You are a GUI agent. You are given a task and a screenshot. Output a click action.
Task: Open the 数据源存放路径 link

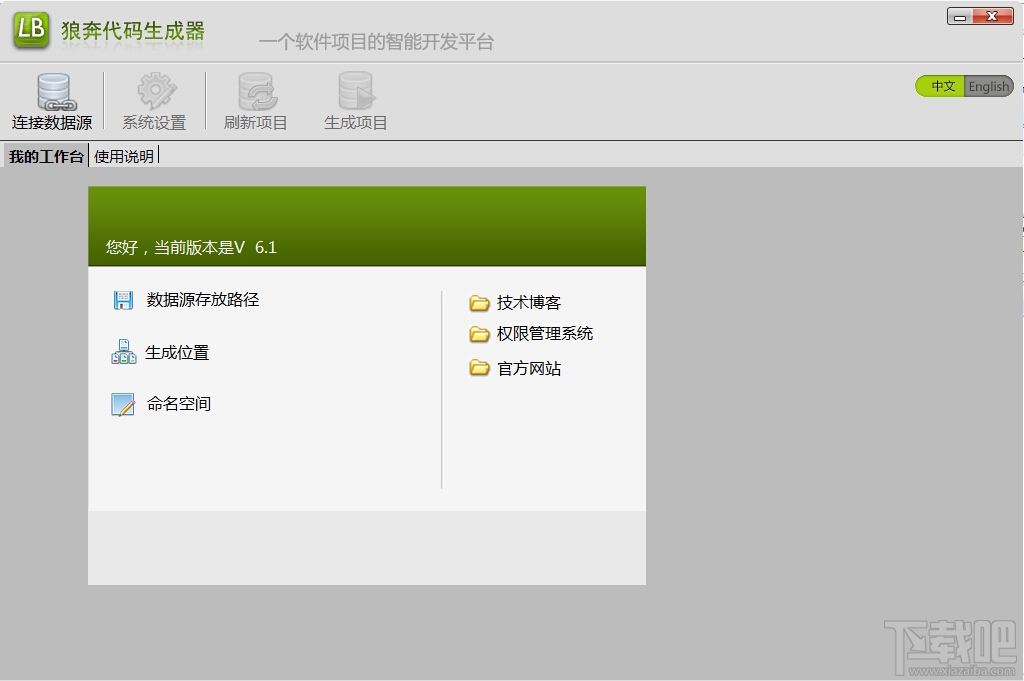(x=202, y=300)
